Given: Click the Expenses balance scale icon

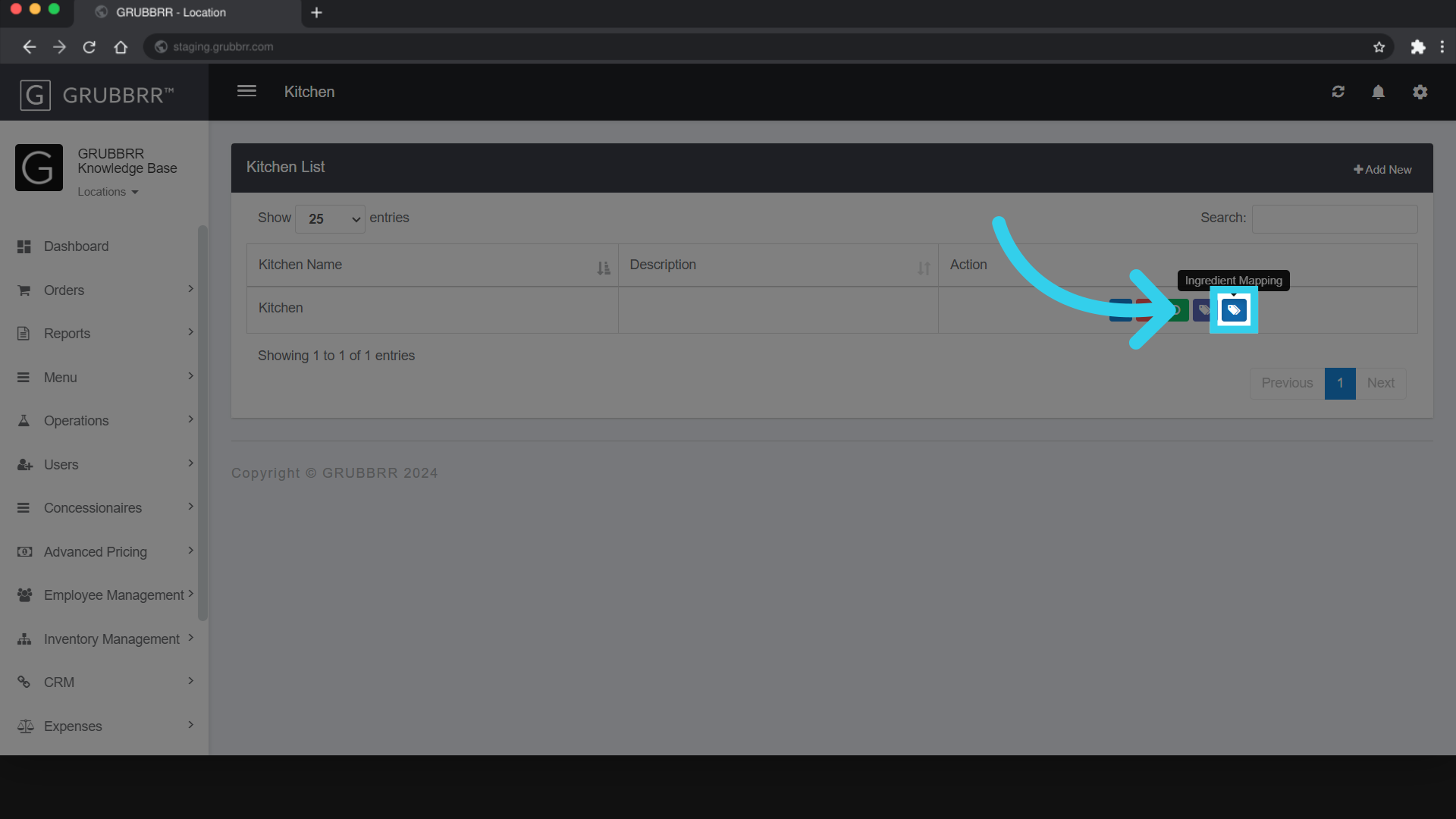Looking at the screenshot, I should point(26,726).
